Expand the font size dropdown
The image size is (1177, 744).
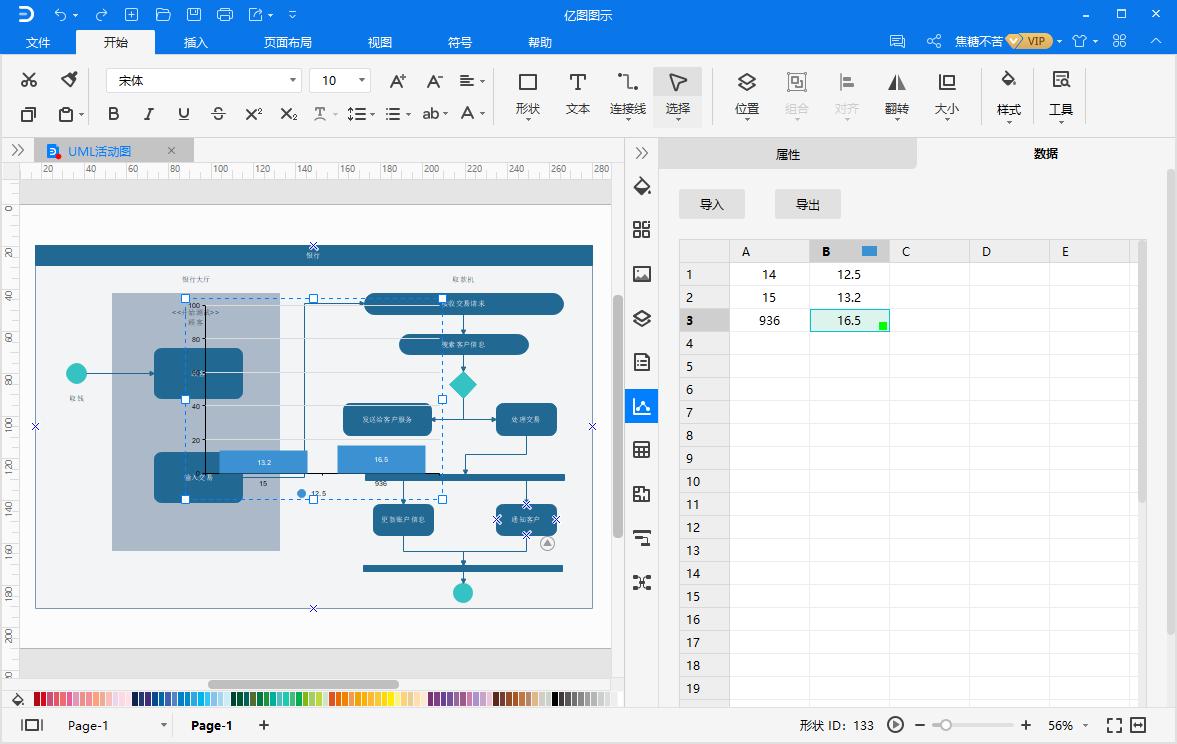point(362,80)
